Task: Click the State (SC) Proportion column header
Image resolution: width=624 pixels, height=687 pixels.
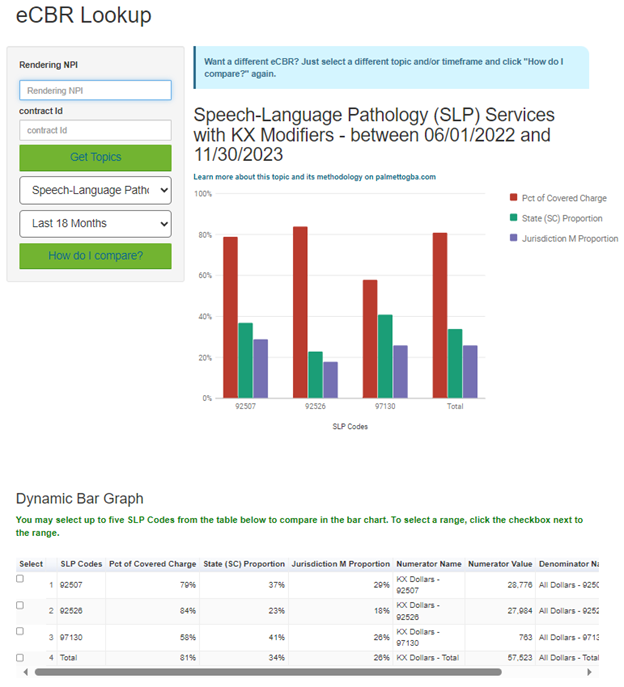Action: pyautogui.click(x=244, y=564)
